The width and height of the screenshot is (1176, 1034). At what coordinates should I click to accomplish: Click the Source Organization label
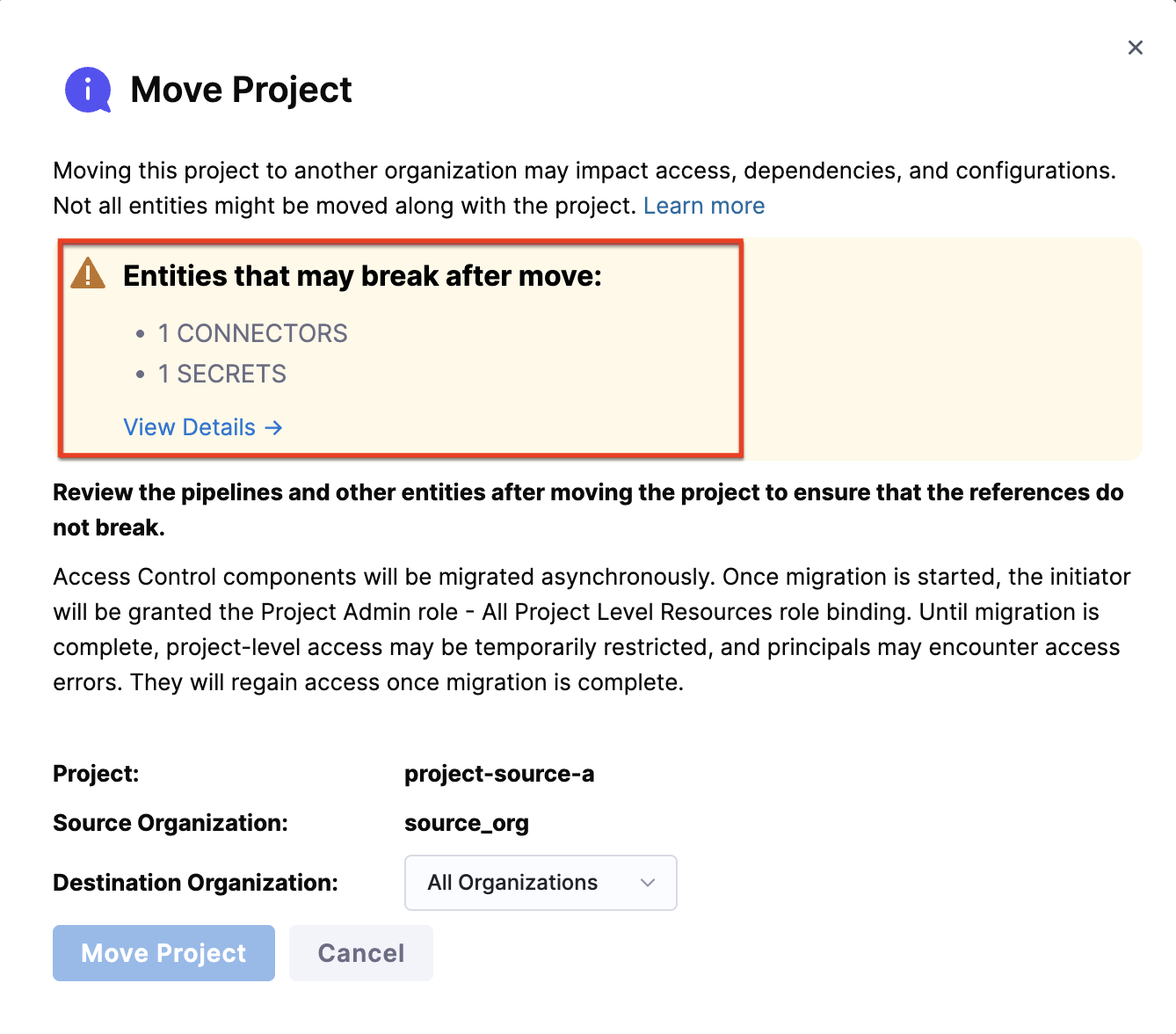point(171,823)
